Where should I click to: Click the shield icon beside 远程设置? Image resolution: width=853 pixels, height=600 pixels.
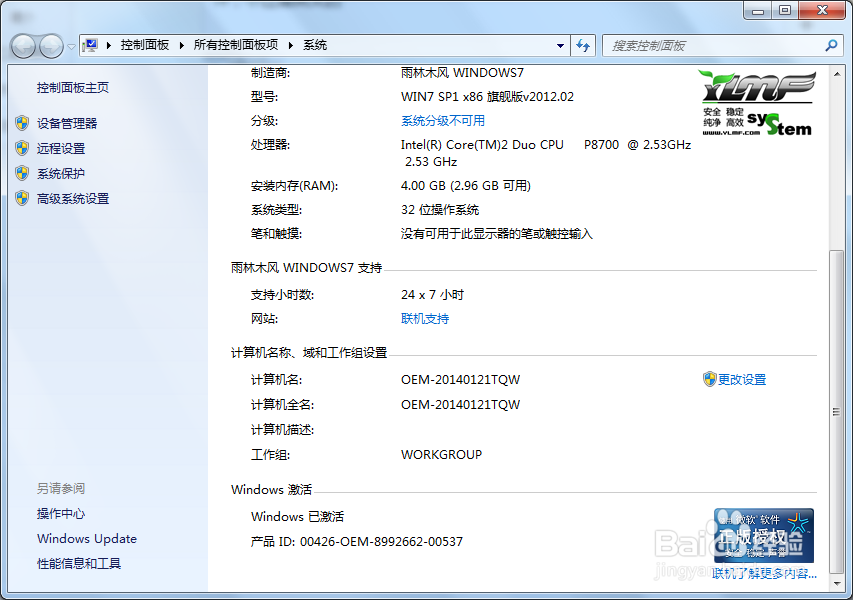22,148
